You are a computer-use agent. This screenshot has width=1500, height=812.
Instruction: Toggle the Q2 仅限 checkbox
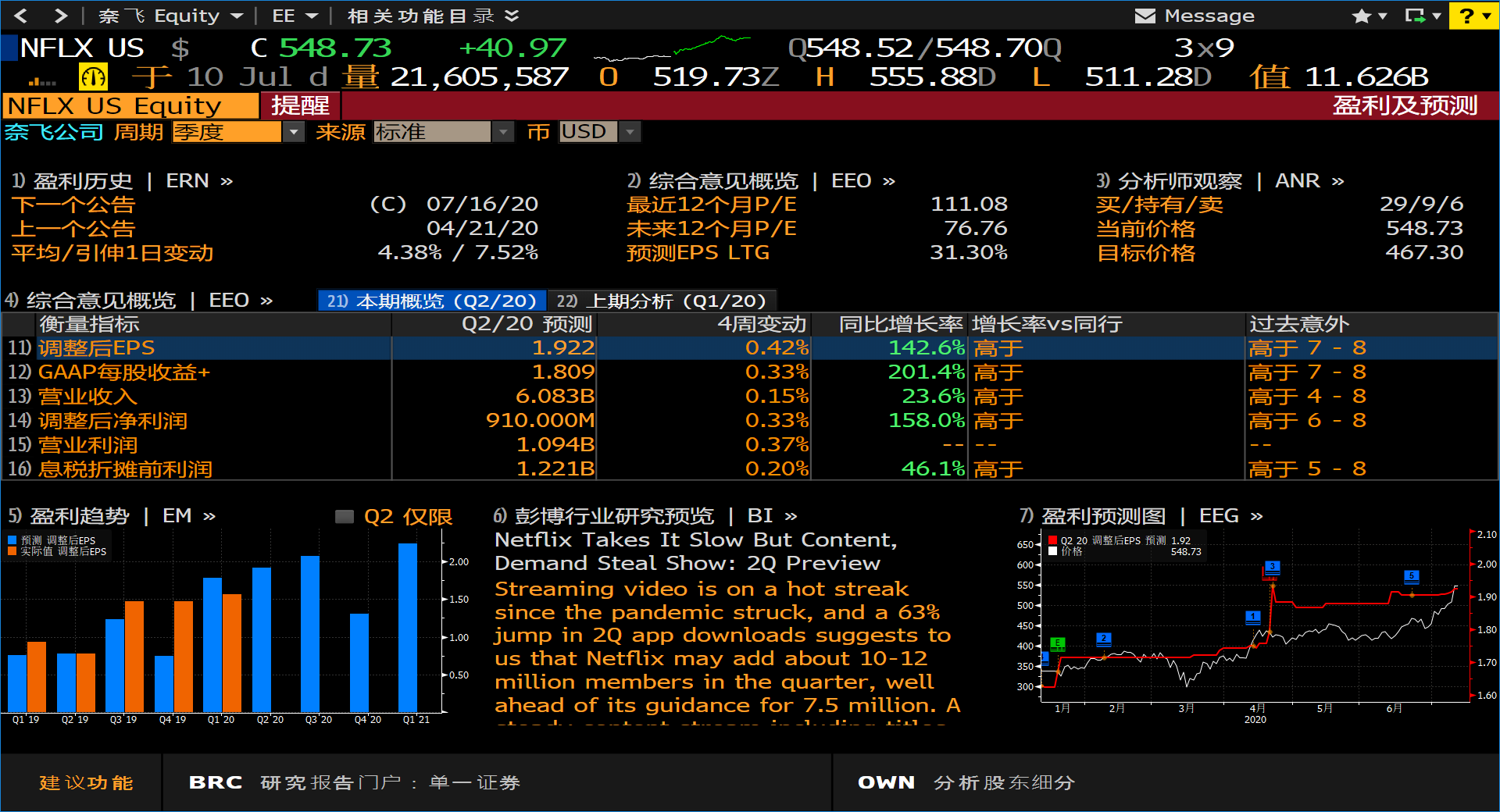[345, 516]
